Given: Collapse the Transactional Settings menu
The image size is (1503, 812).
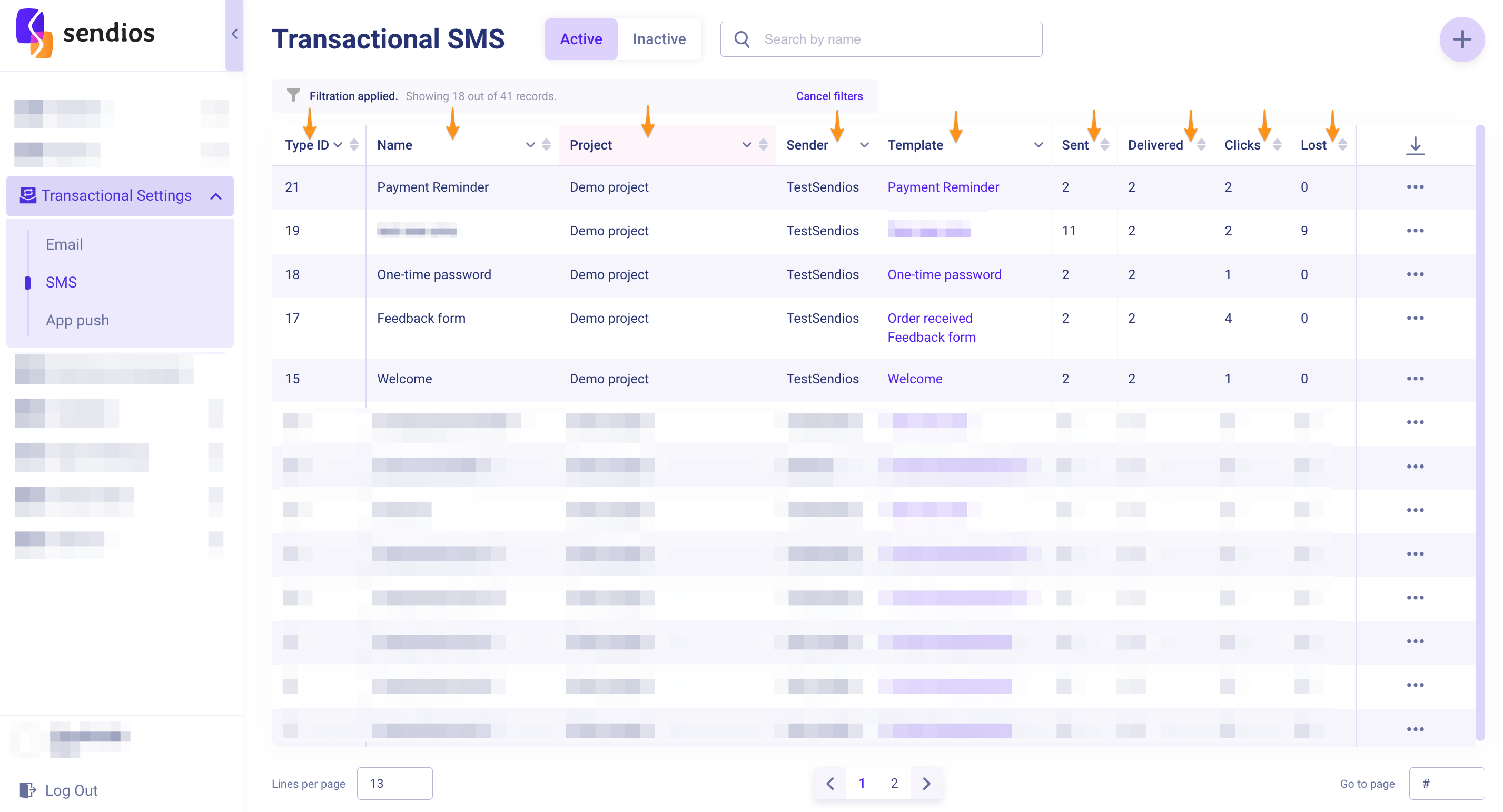Looking at the screenshot, I should pos(216,196).
